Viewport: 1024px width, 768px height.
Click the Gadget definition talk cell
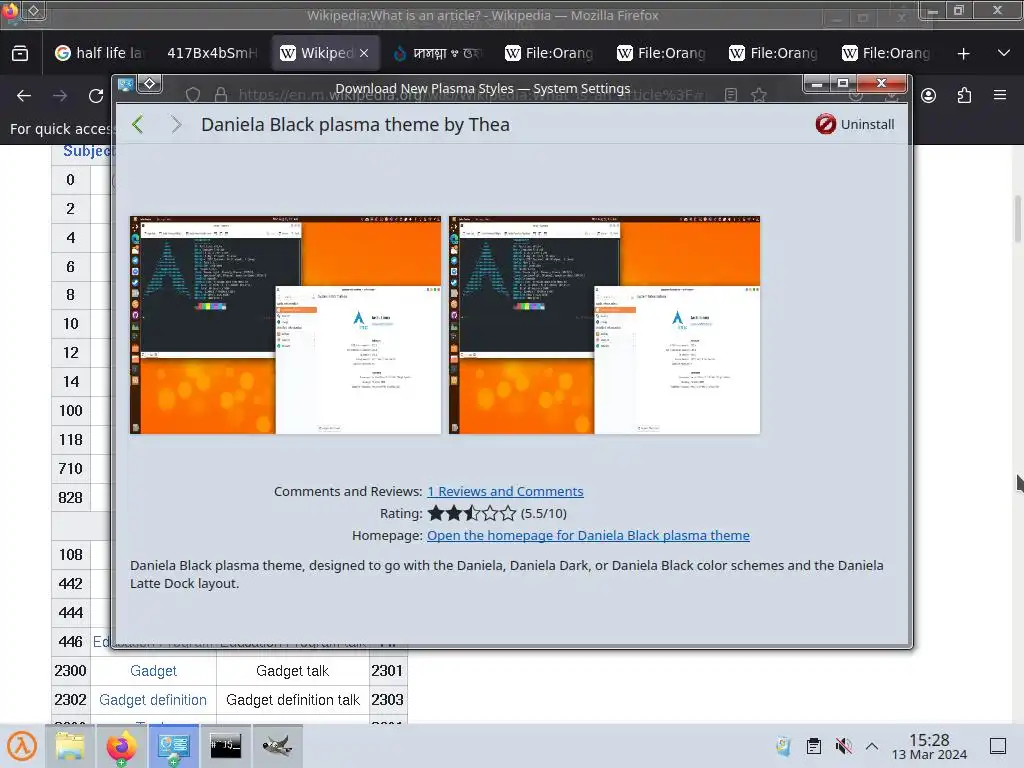point(293,699)
